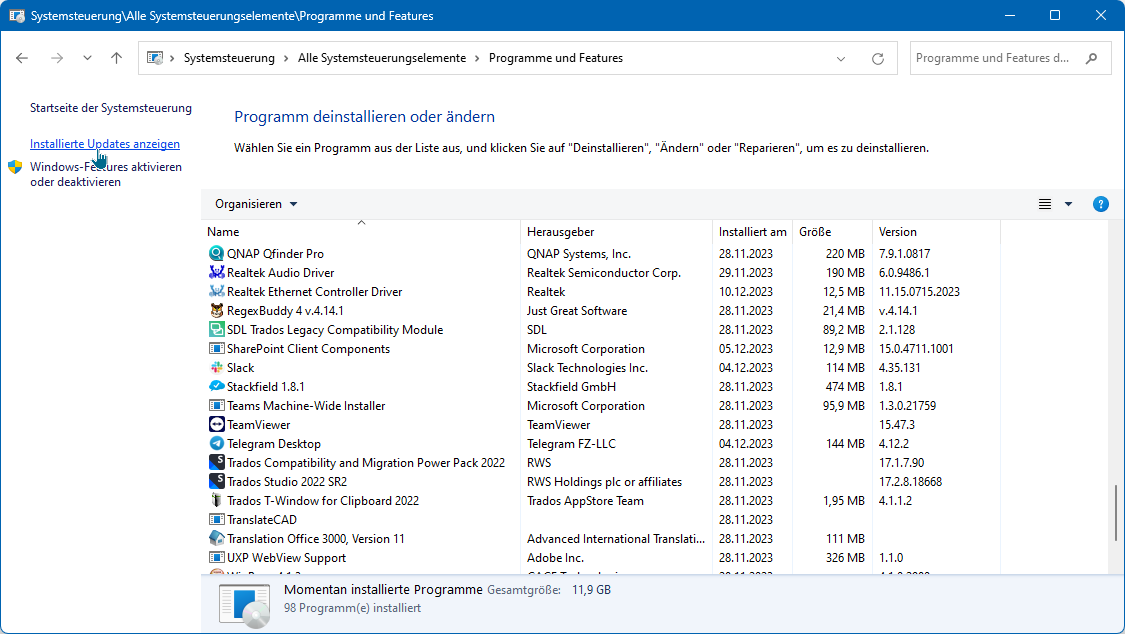The height and width of the screenshot is (634, 1125).
Task: Select Slack Technologies Inc. publisher cell
Action: click(x=587, y=368)
